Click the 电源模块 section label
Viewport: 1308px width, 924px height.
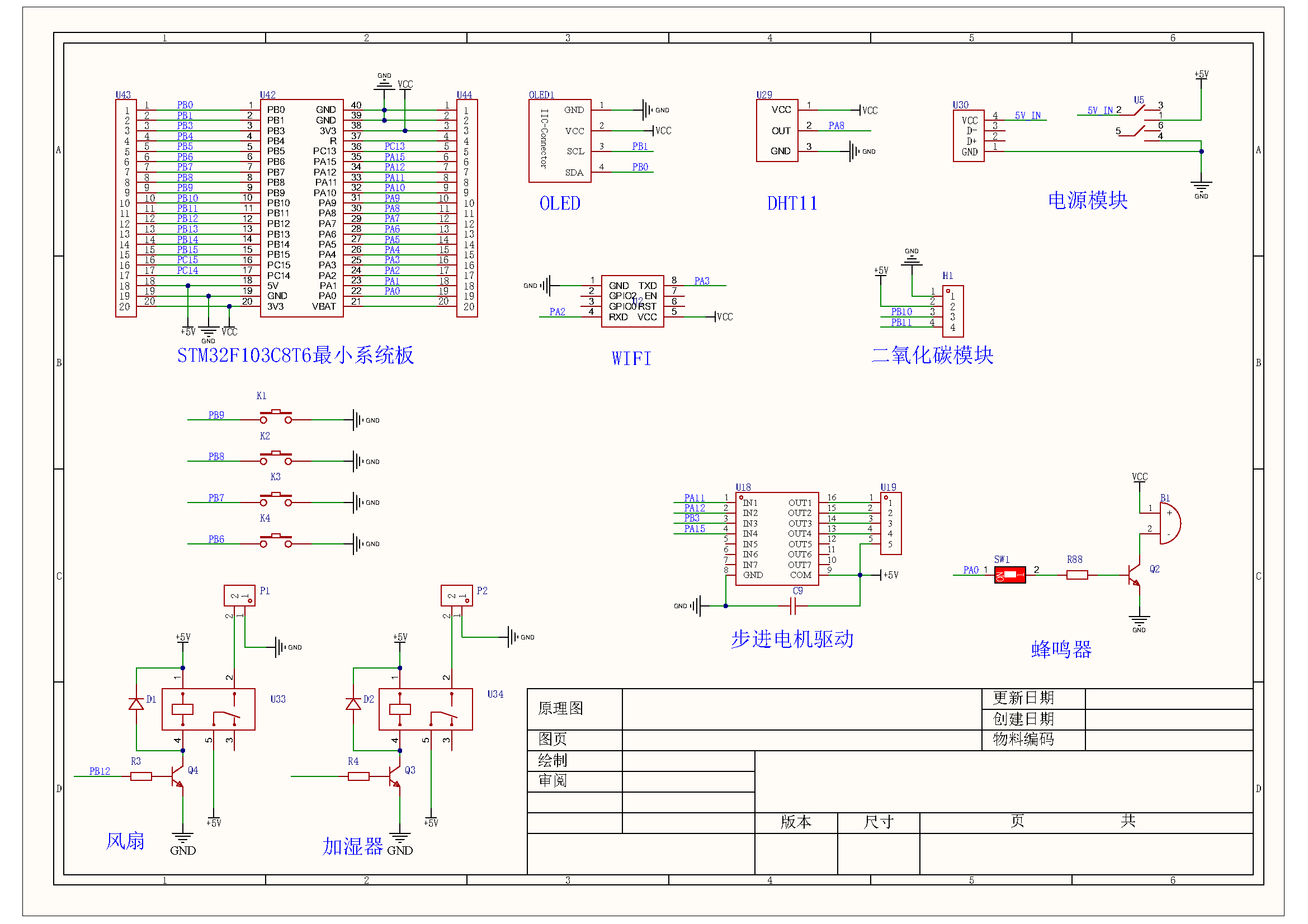point(1088,201)
